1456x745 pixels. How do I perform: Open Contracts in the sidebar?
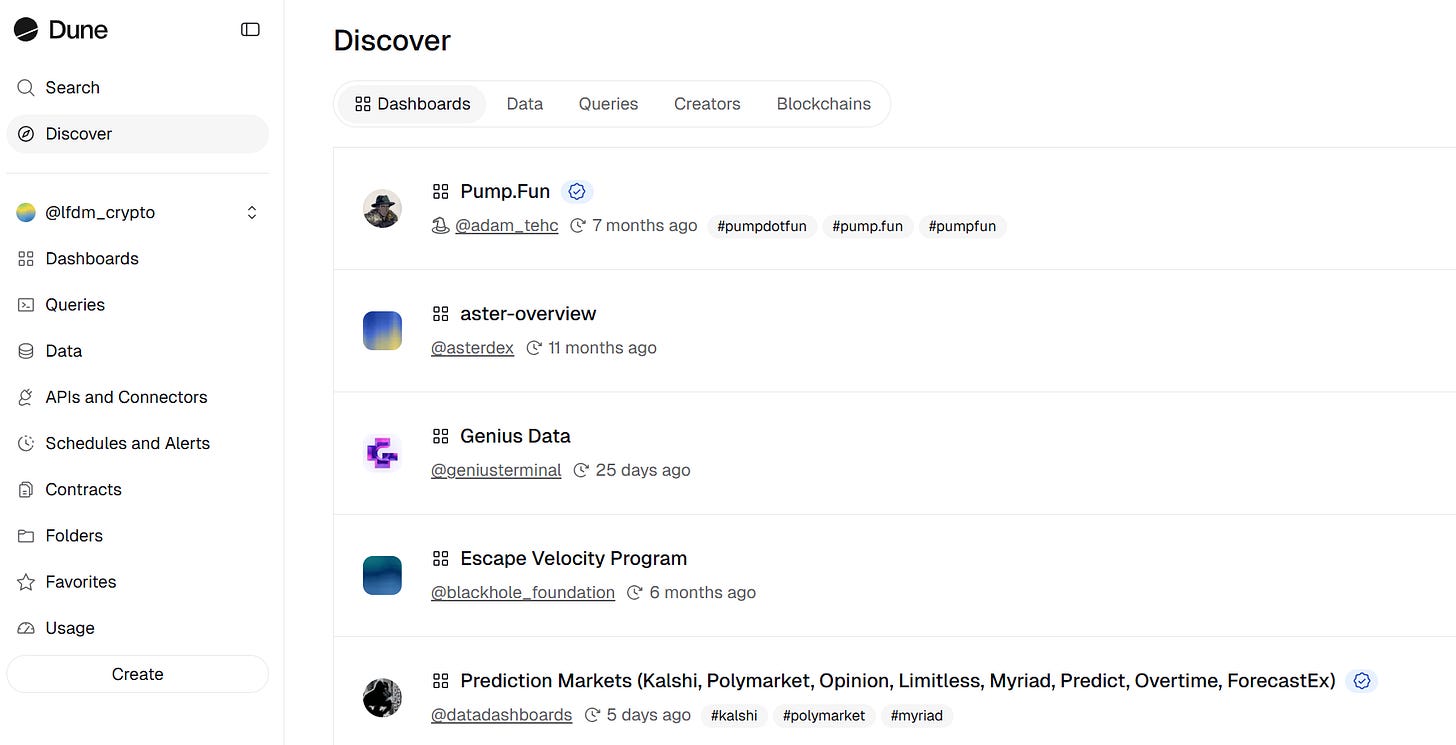[x=137, y=489]
